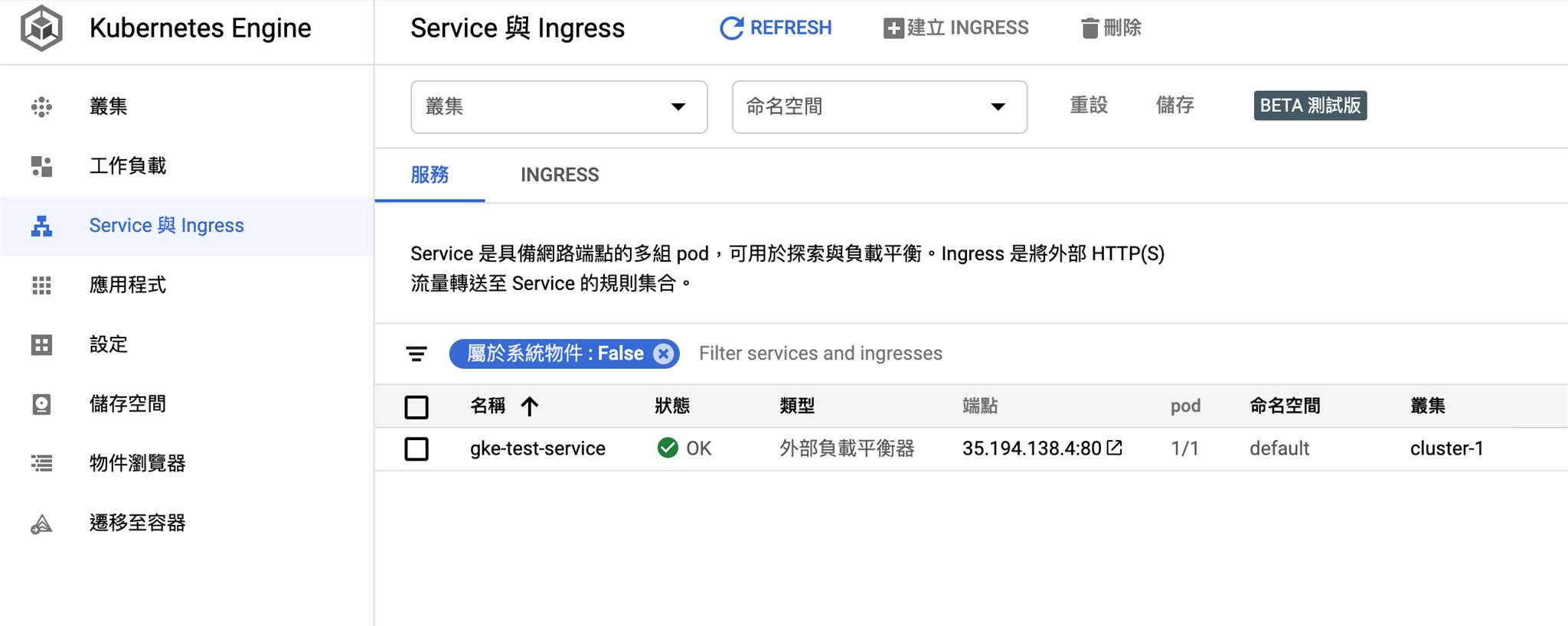Click the 重設 reset button

click(1089, 106)
